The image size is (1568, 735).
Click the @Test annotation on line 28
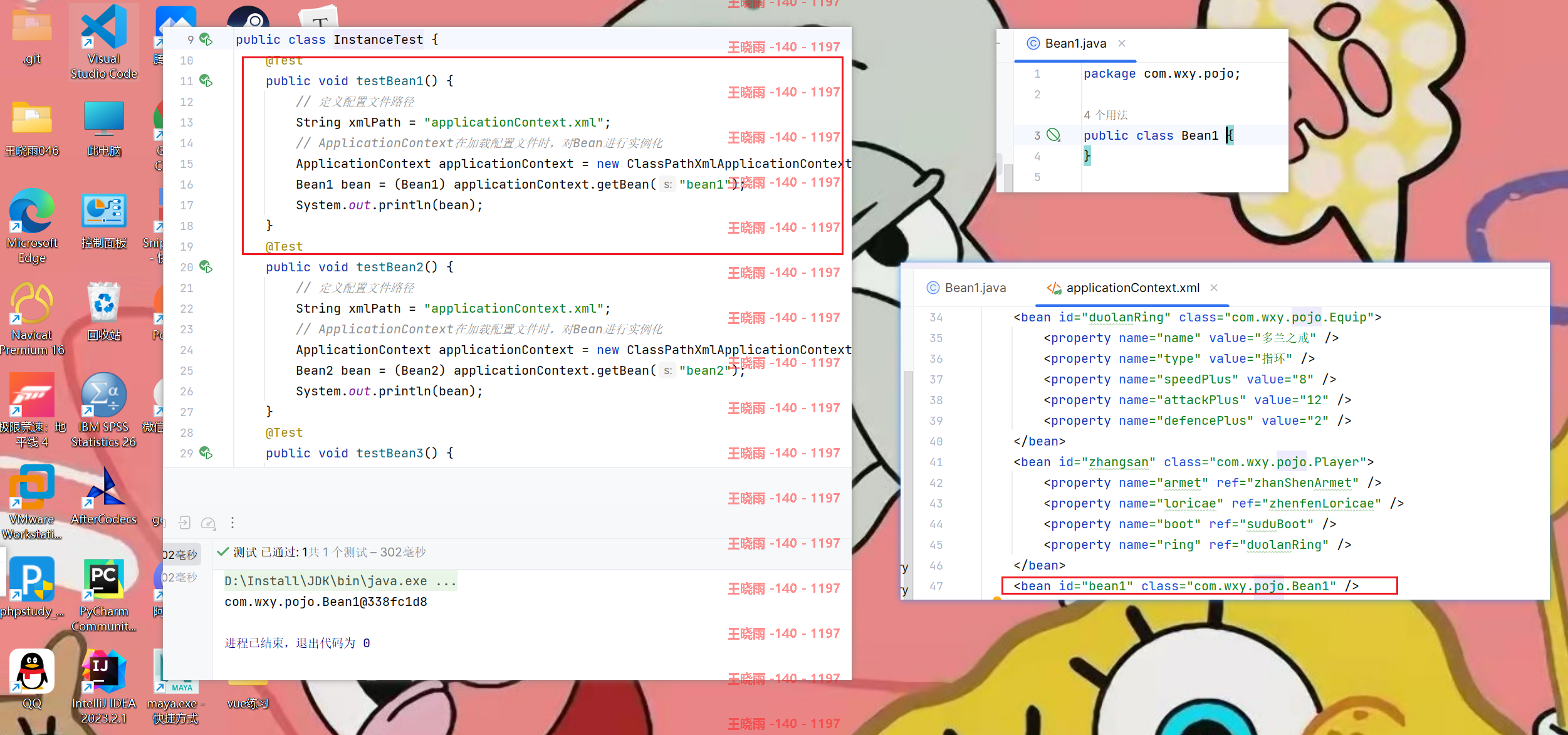point(284,432)
